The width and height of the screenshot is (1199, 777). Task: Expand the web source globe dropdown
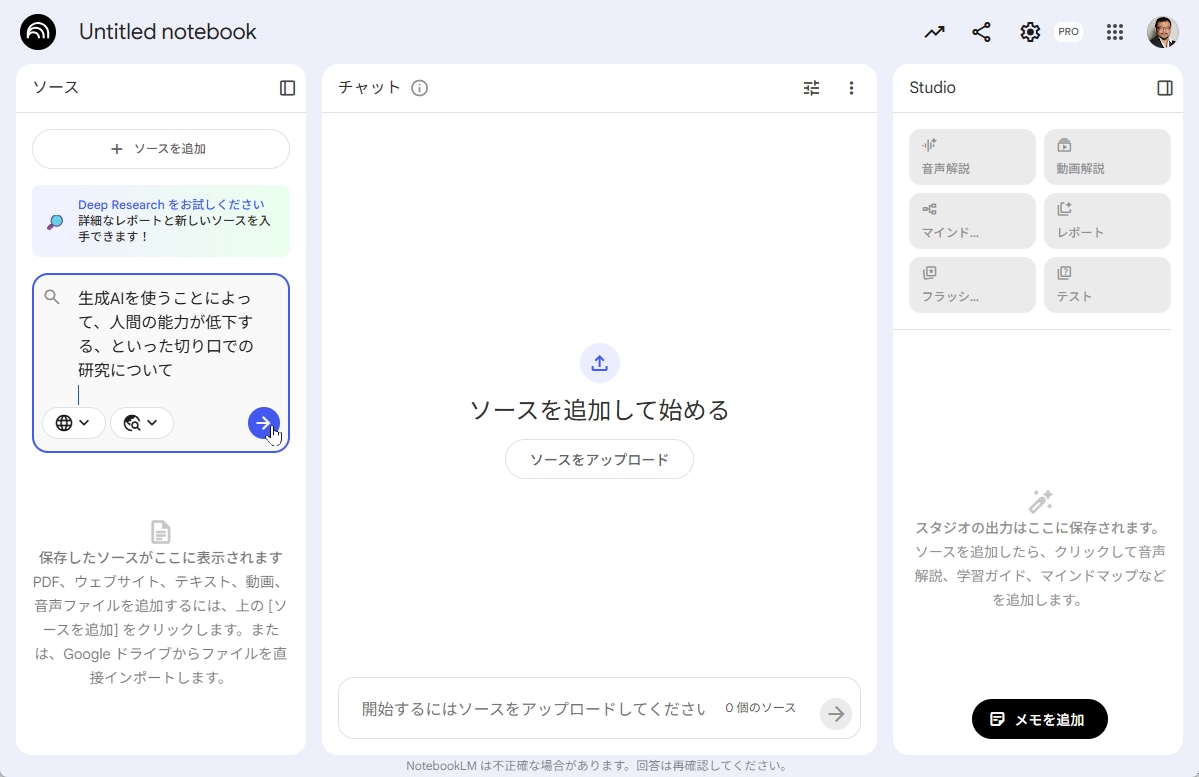(73, 423)
